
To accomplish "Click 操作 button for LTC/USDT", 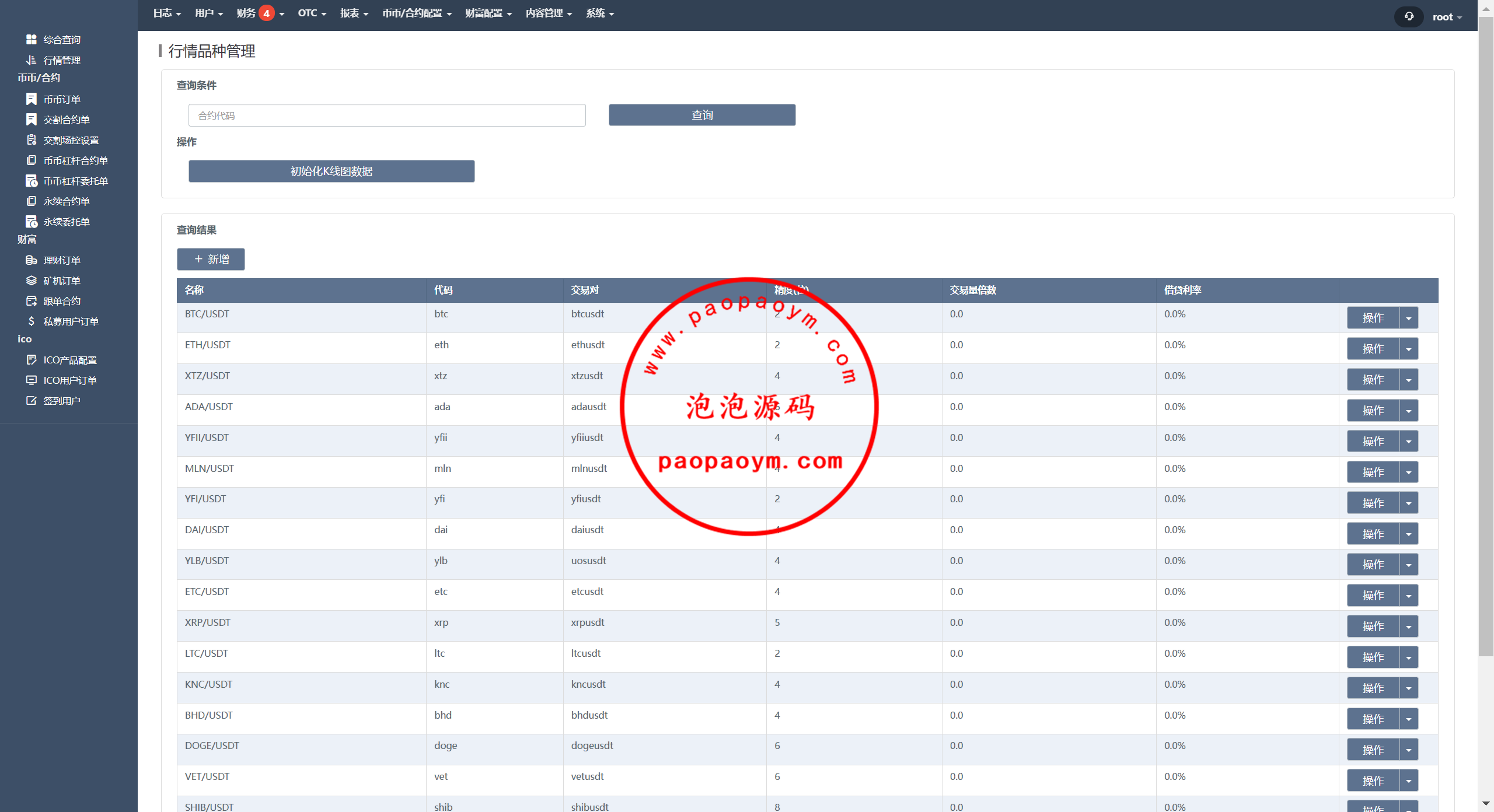I will pyautogui.click(x=1373, y=657).
